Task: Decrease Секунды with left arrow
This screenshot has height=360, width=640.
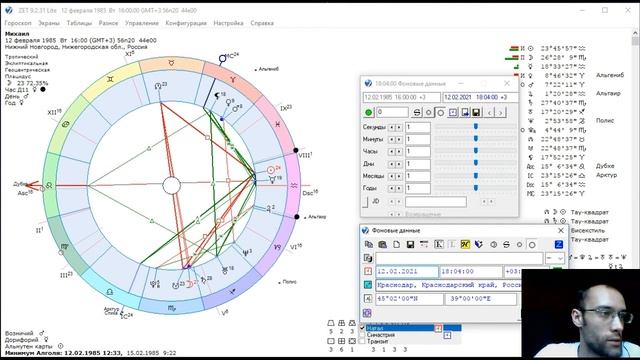Action: pyautogui.click(x=391, y=127)
